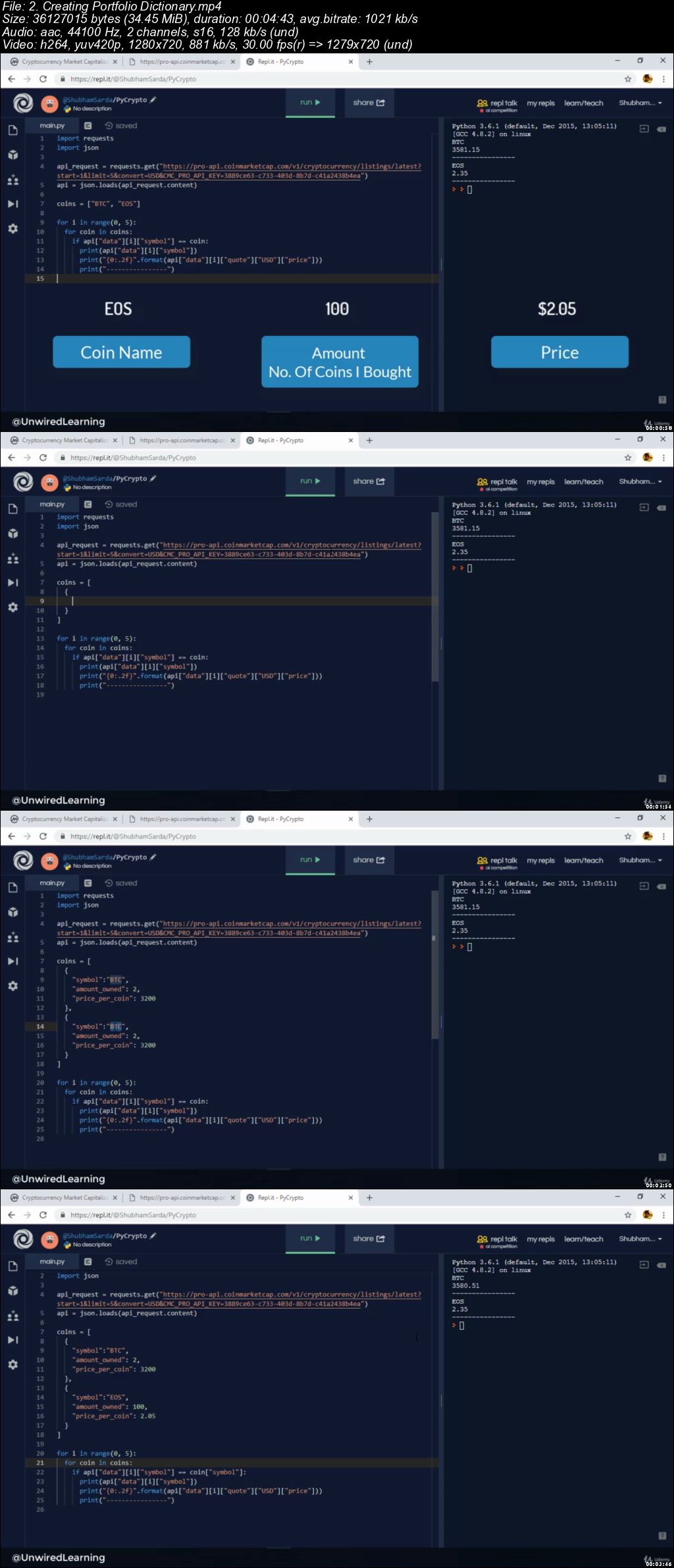674x1568 pixels.
Task: Select main.py editor tab in the 00:01:54 frame
Action: click(x=52, y=504)
